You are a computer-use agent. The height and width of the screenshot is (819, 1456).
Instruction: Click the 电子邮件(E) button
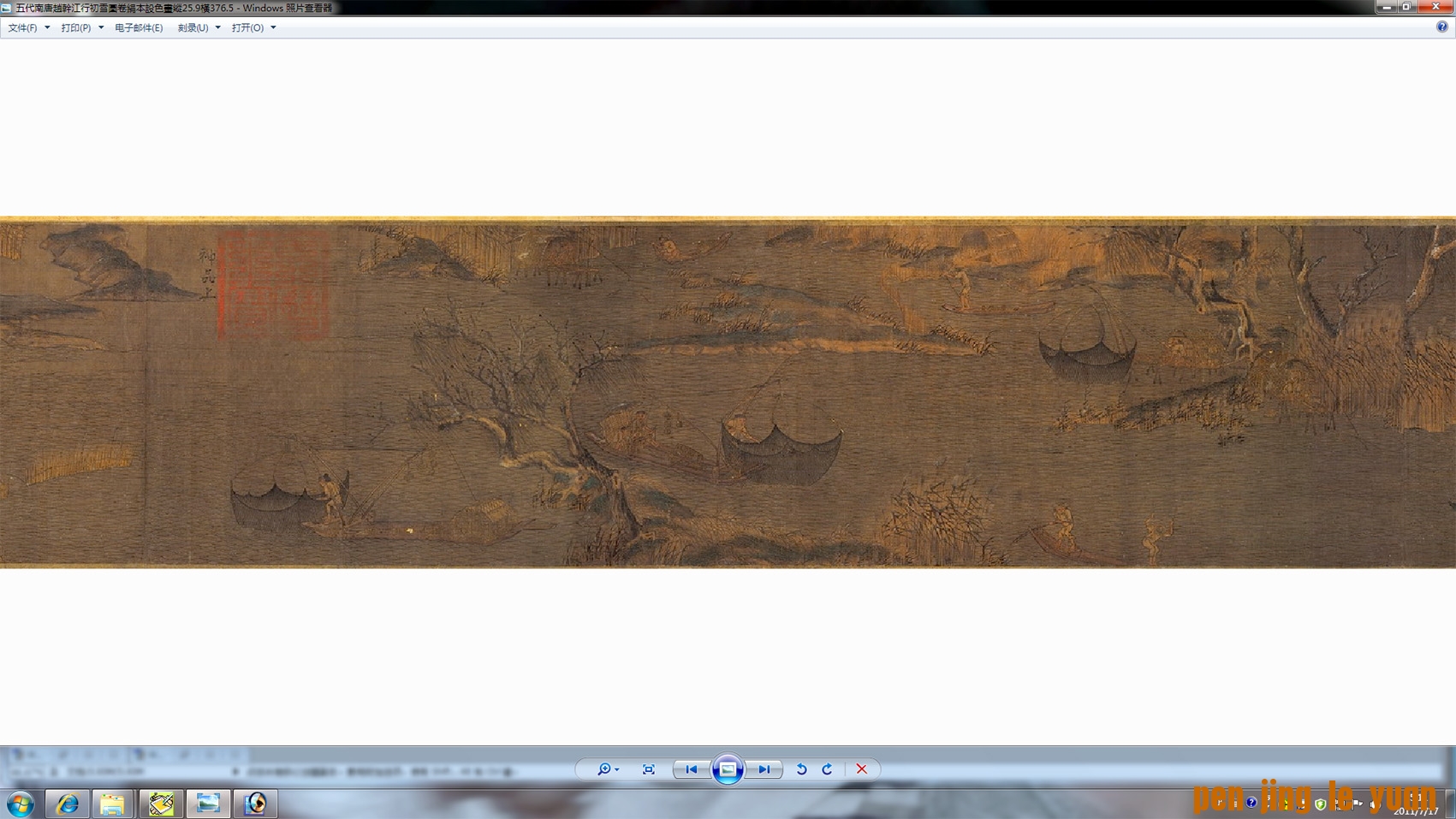point(139,28)
